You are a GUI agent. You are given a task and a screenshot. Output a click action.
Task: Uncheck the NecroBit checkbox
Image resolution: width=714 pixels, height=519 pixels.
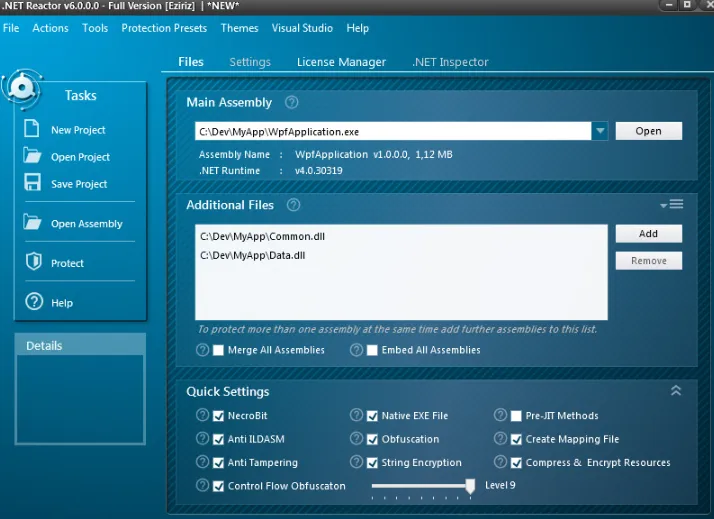[218, 416]
